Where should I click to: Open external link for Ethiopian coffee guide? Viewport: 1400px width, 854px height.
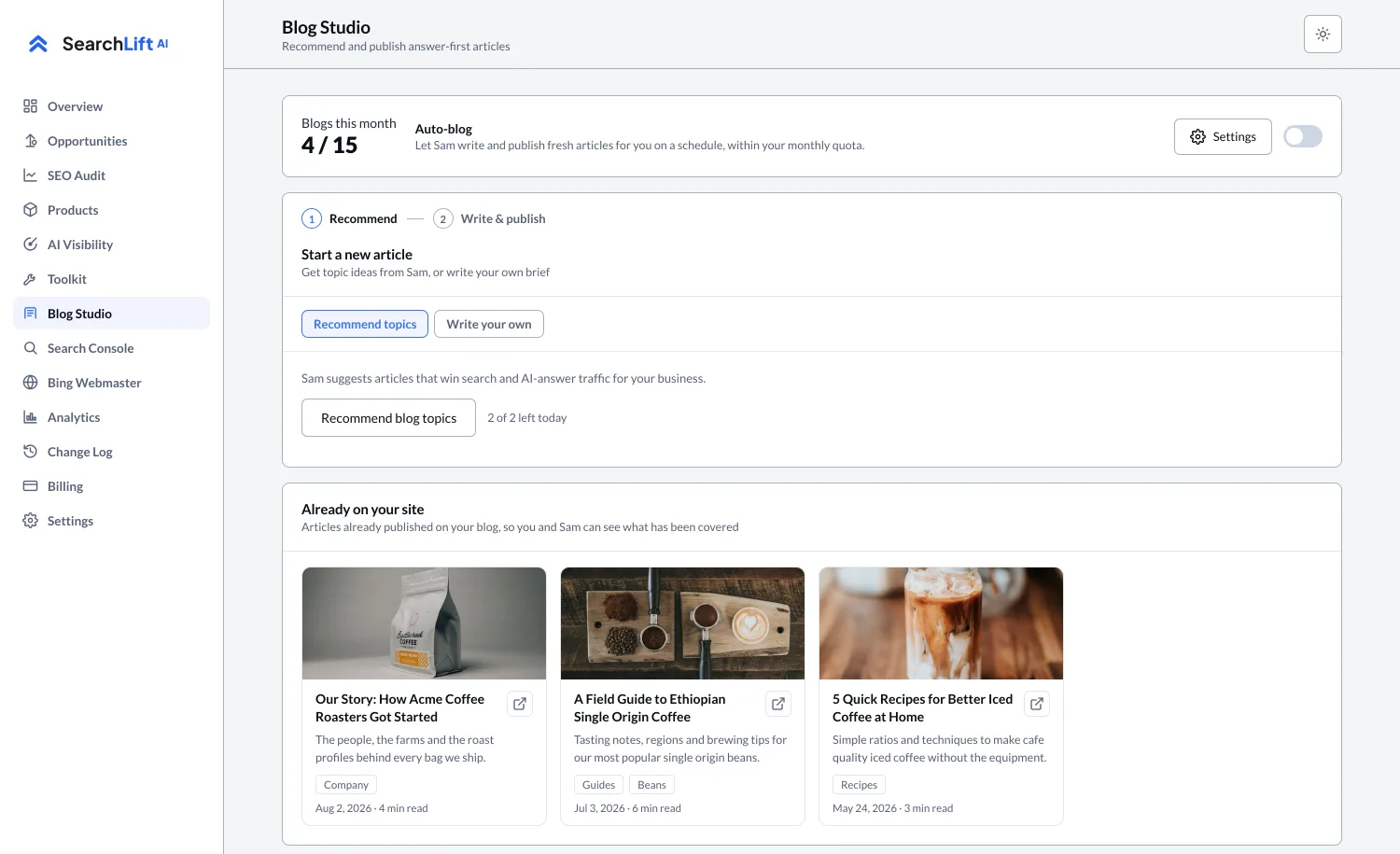778,704
